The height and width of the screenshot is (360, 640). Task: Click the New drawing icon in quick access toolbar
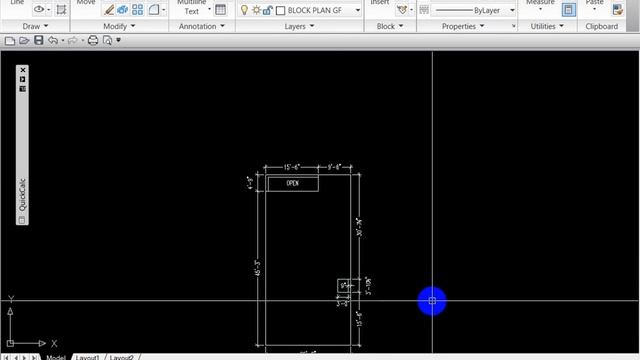point(10,40)
